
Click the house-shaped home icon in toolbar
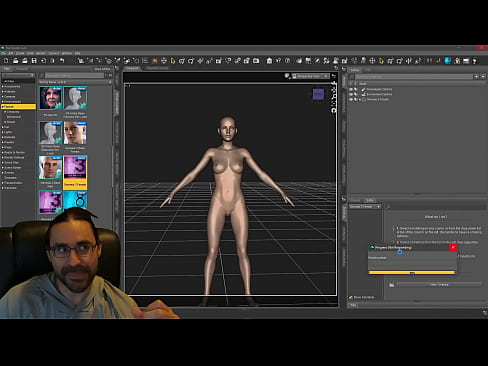tap(269, 61)
